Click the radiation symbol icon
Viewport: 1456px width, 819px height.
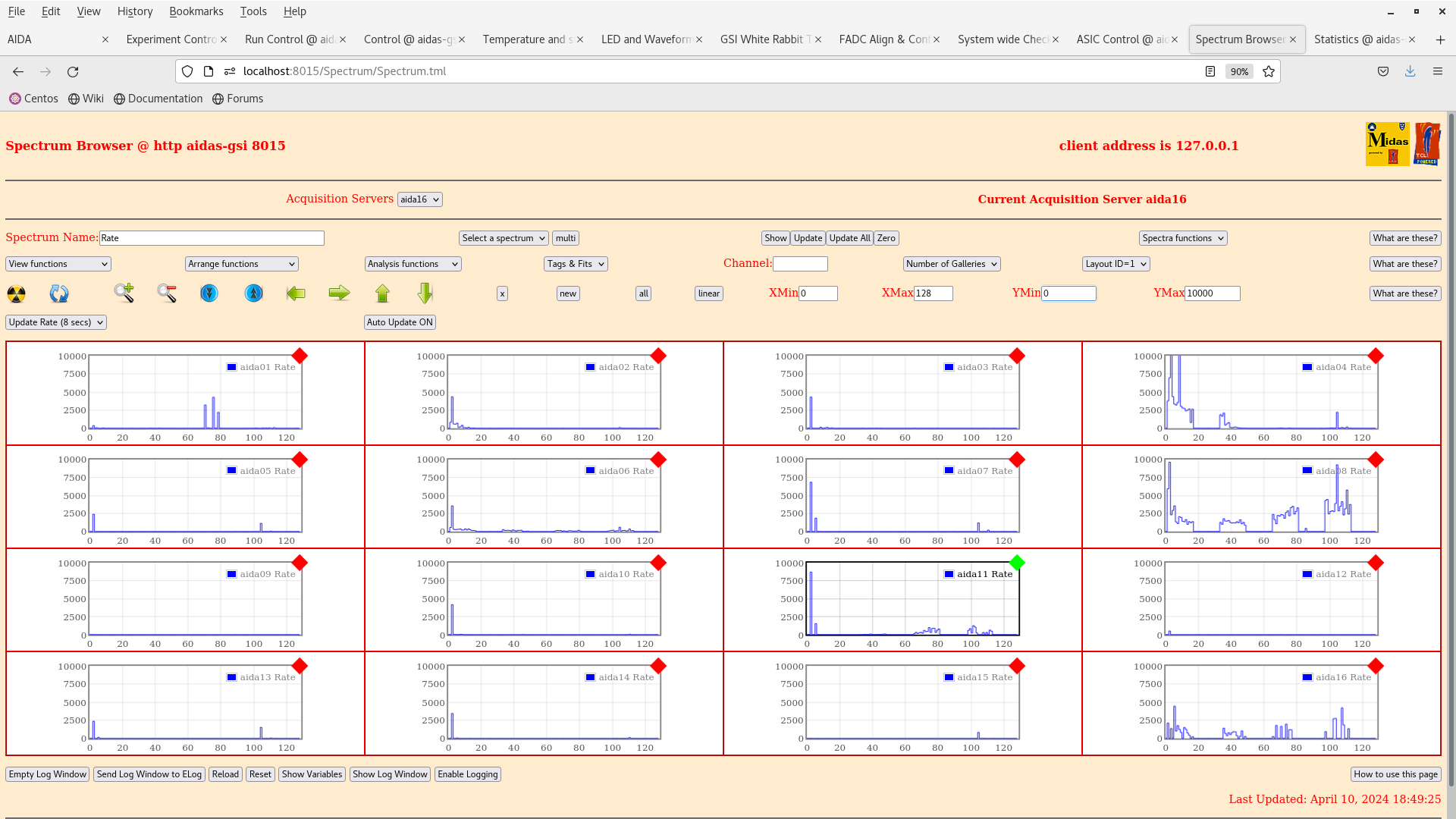coord(16,293)
